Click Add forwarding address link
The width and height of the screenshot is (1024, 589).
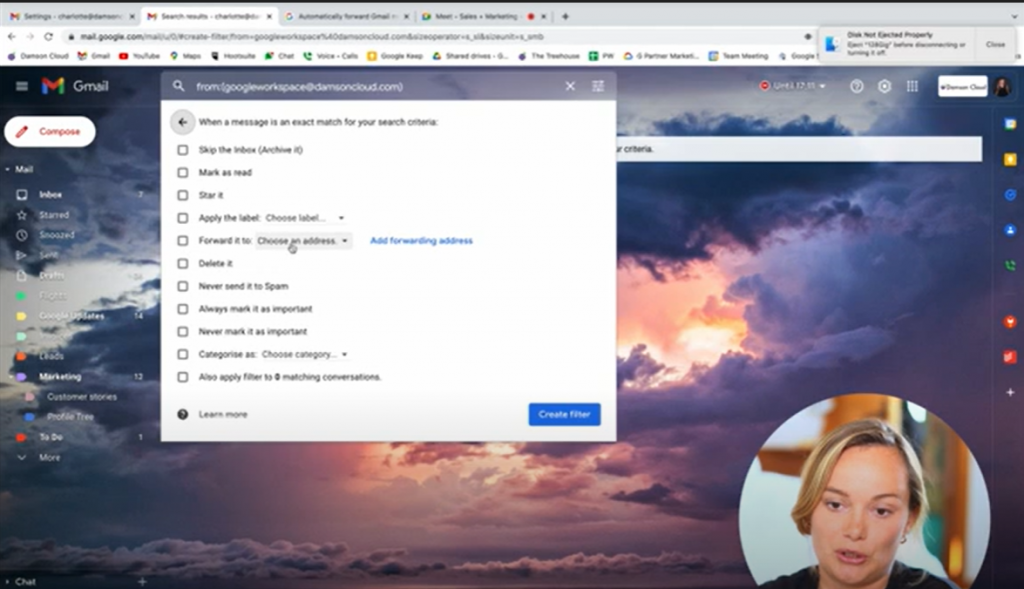tap(421, 240)
